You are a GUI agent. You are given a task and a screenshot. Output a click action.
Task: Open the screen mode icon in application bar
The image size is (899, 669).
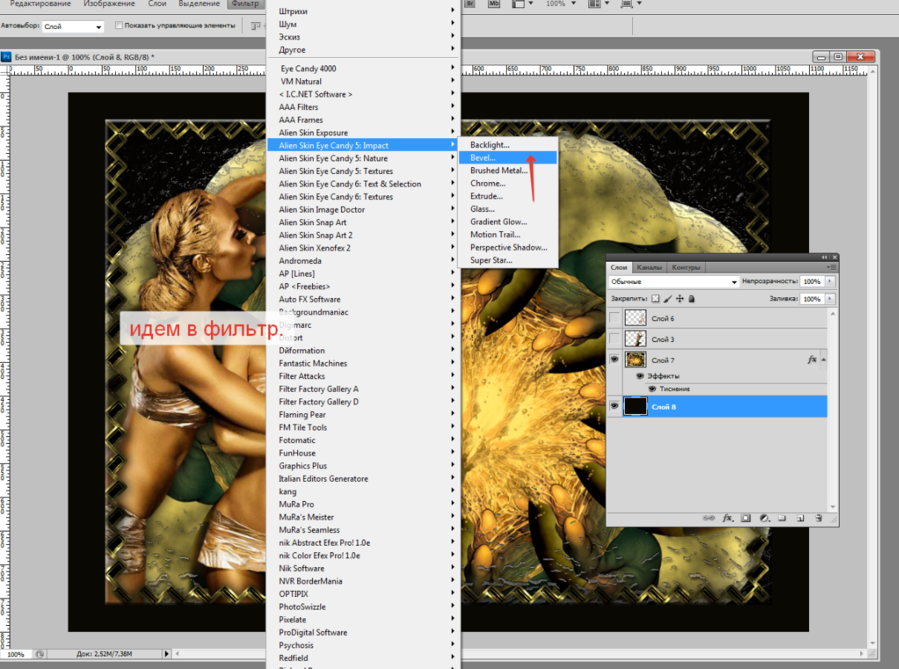[x=626, y=3]
